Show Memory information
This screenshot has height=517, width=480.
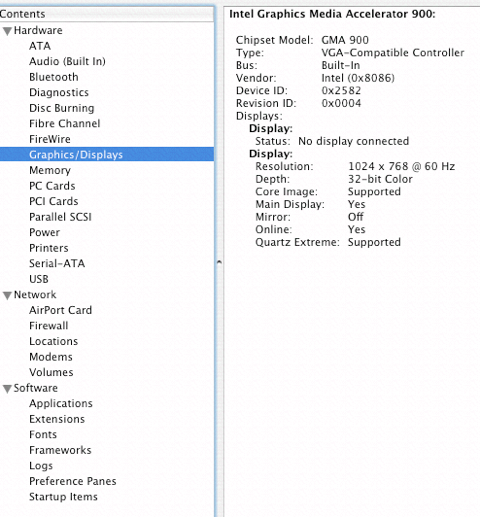coord(50,170)
